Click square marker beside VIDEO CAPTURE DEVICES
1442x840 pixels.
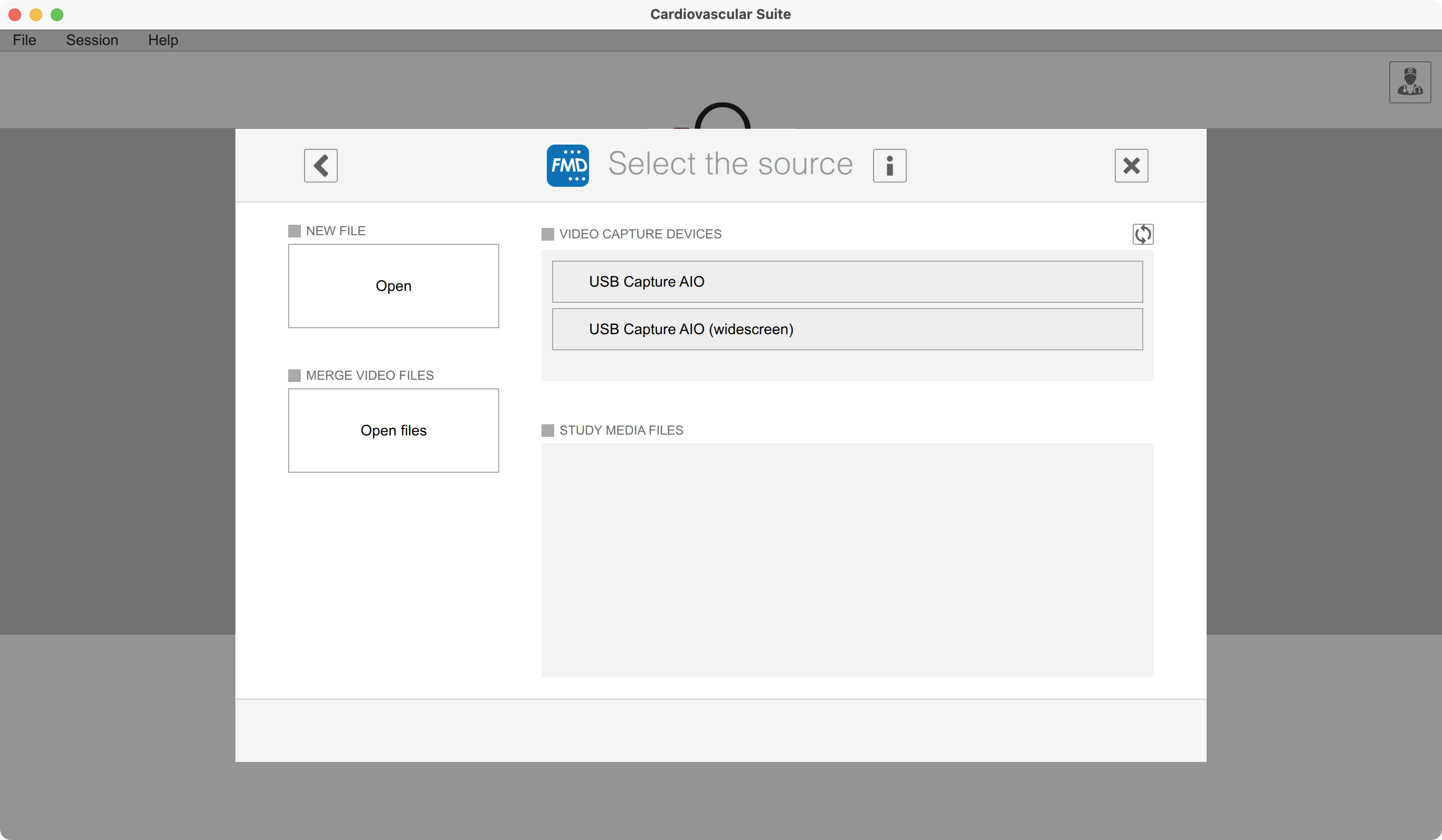click(x=548, y=234)
